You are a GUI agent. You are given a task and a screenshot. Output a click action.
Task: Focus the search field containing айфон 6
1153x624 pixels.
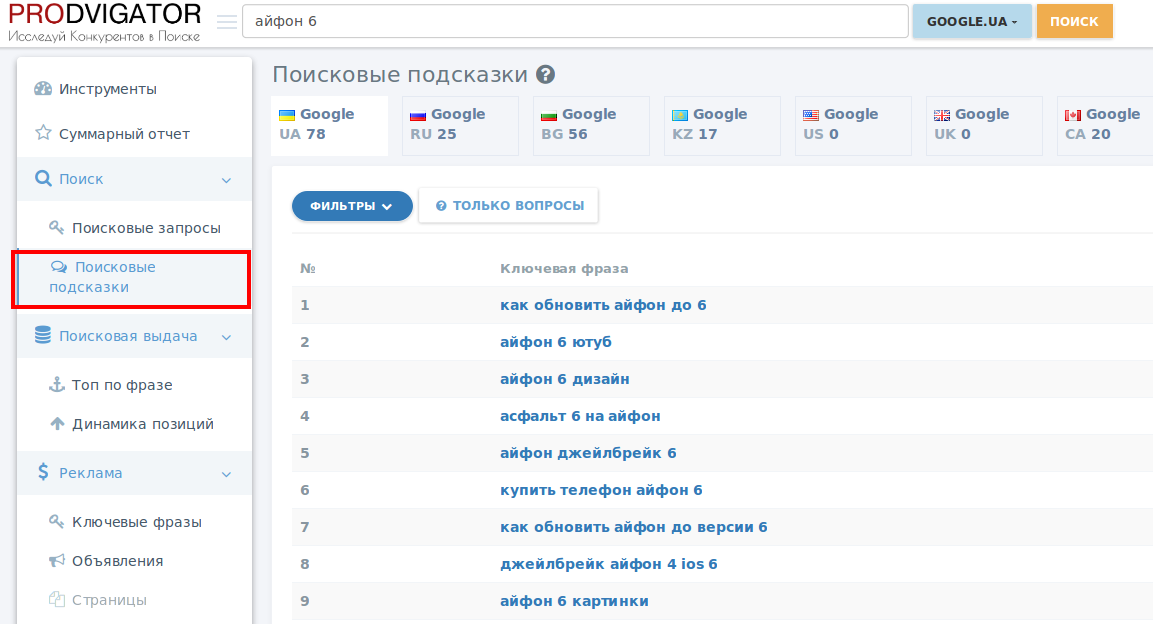(575, 21)
